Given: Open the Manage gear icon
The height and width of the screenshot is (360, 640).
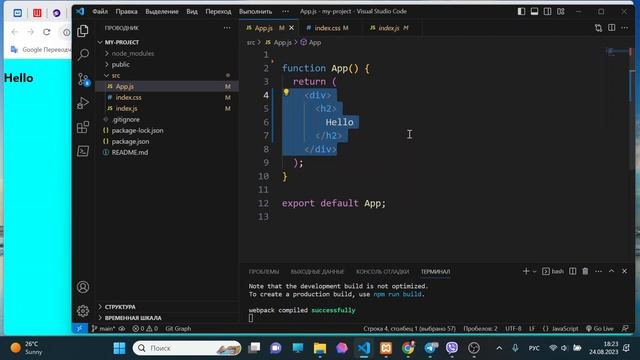Looking at the screenshot, I should (x=83, y=311).
